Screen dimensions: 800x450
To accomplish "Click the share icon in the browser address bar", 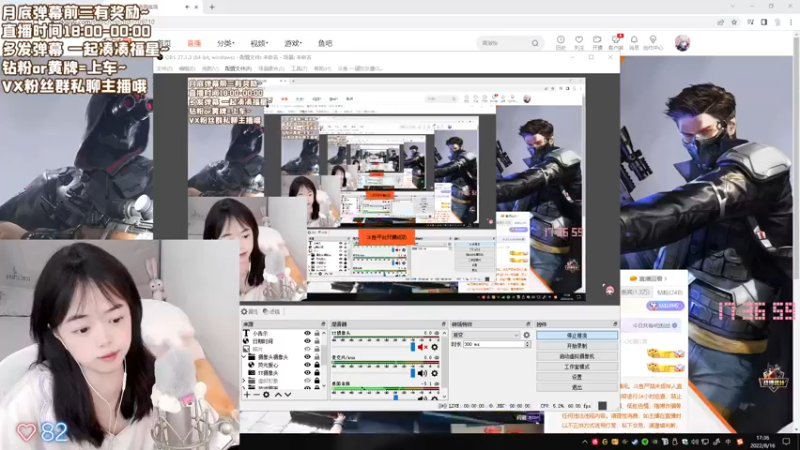I will coord(720,22).
